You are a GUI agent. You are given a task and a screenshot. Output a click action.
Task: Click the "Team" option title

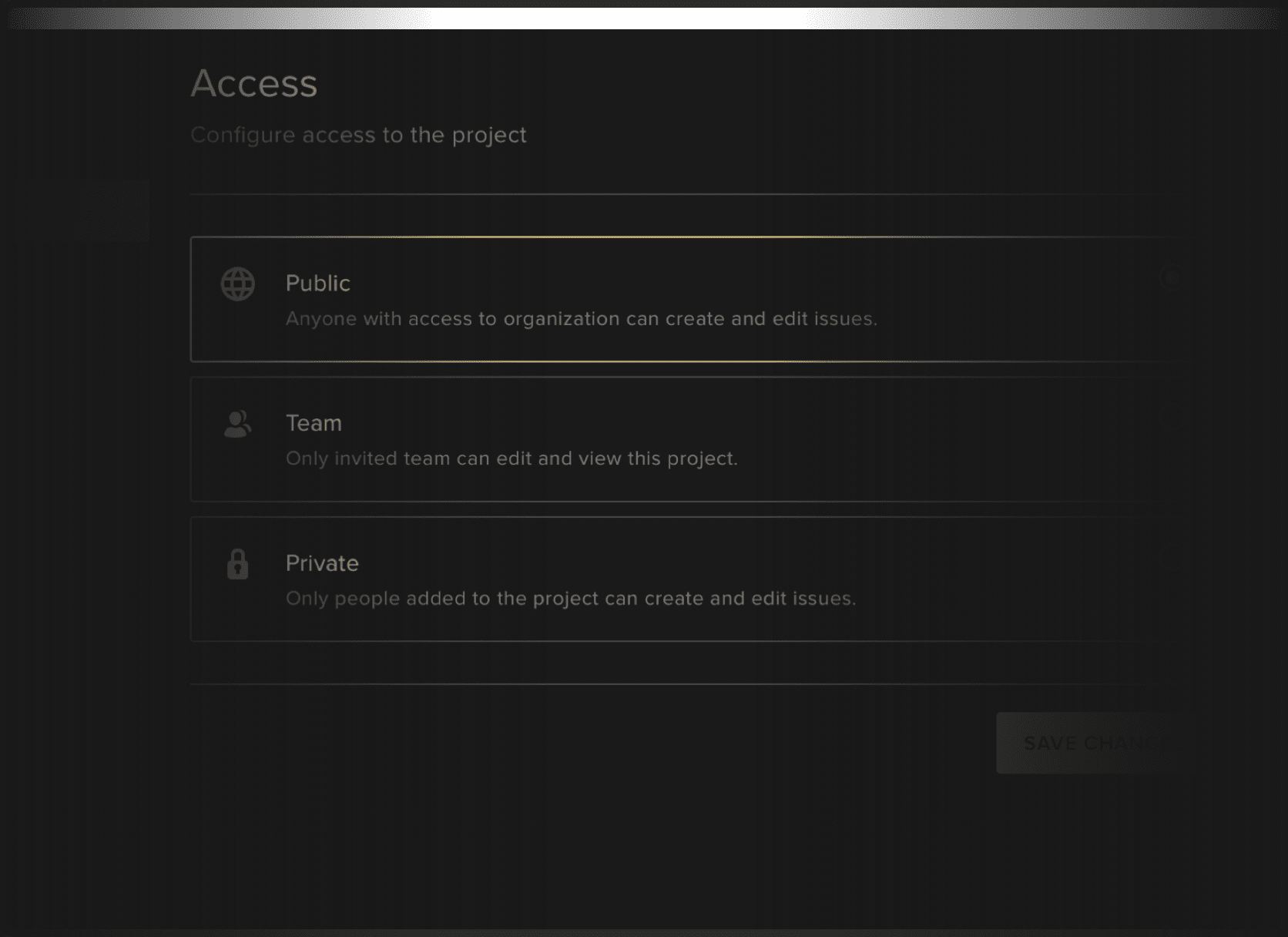[314, 423]
